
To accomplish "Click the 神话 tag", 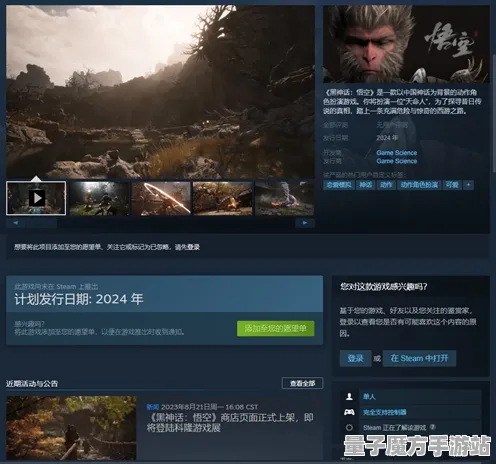I will (366, 185).
